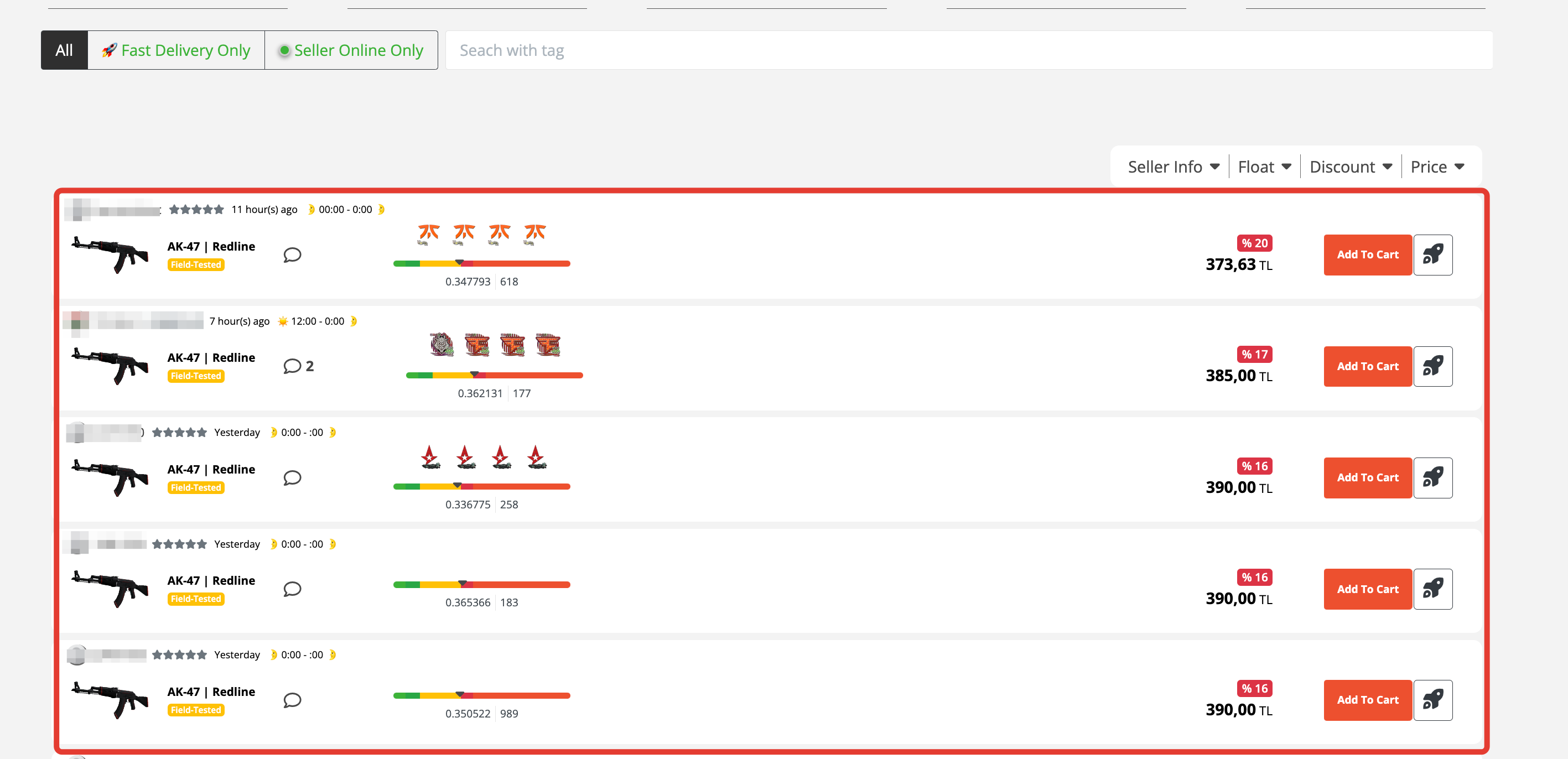
Task: Add to cart the 0.365366 float Redline
Action: coord(1367,589)
